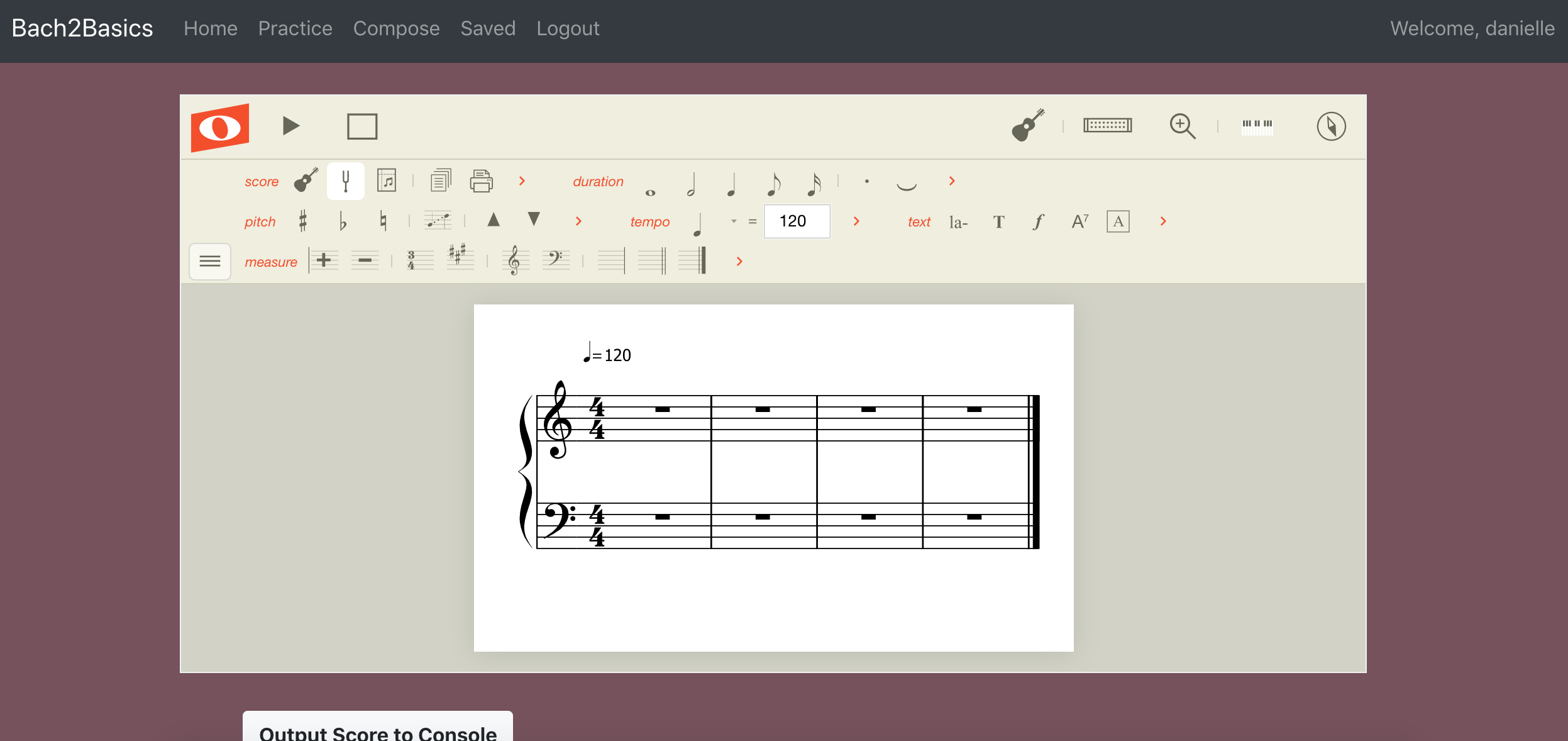Open the time signature 3/4 tool
This screenshot has width=1568, height=741.
click(418, 260)
